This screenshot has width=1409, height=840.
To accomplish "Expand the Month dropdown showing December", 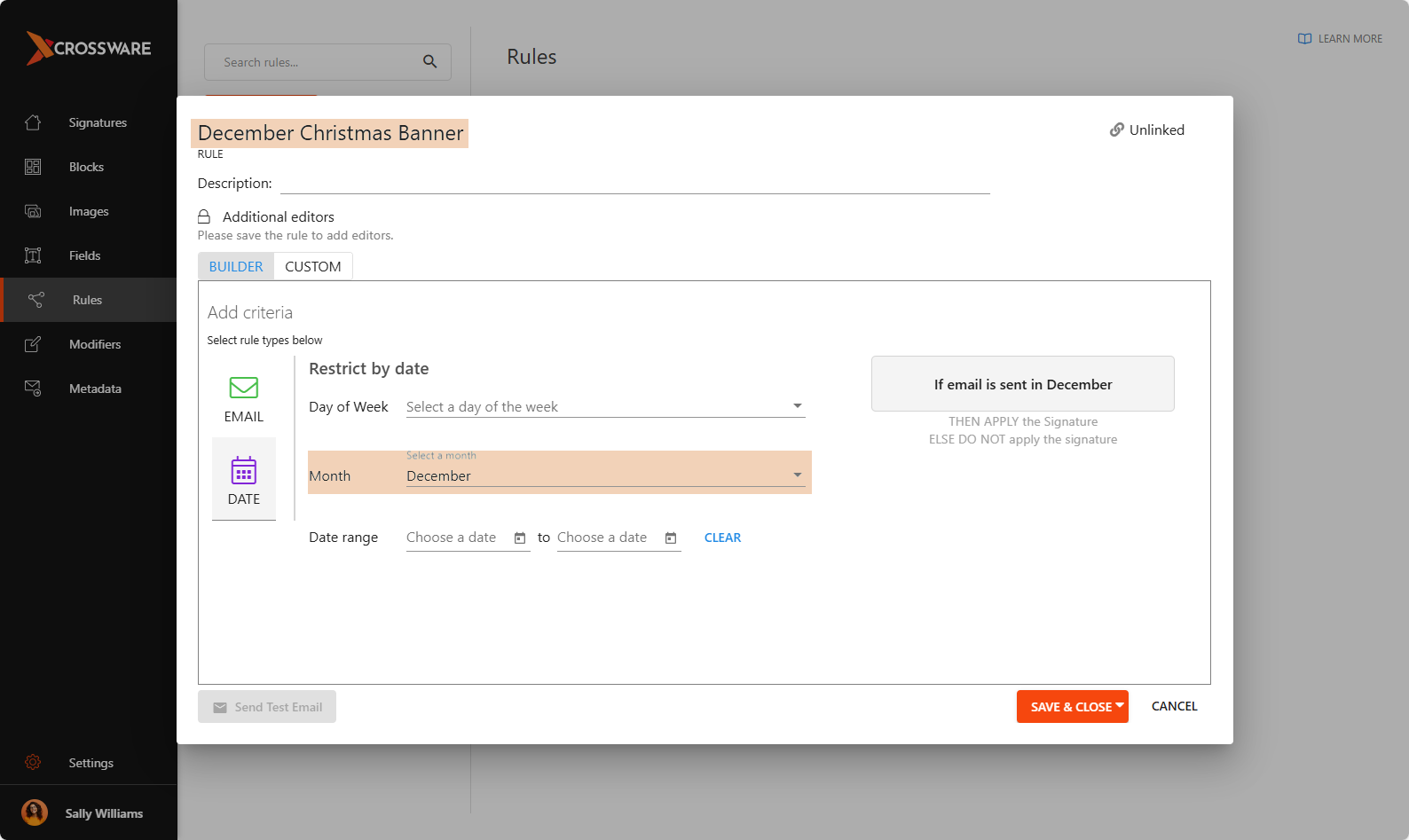I will [605, 476].
